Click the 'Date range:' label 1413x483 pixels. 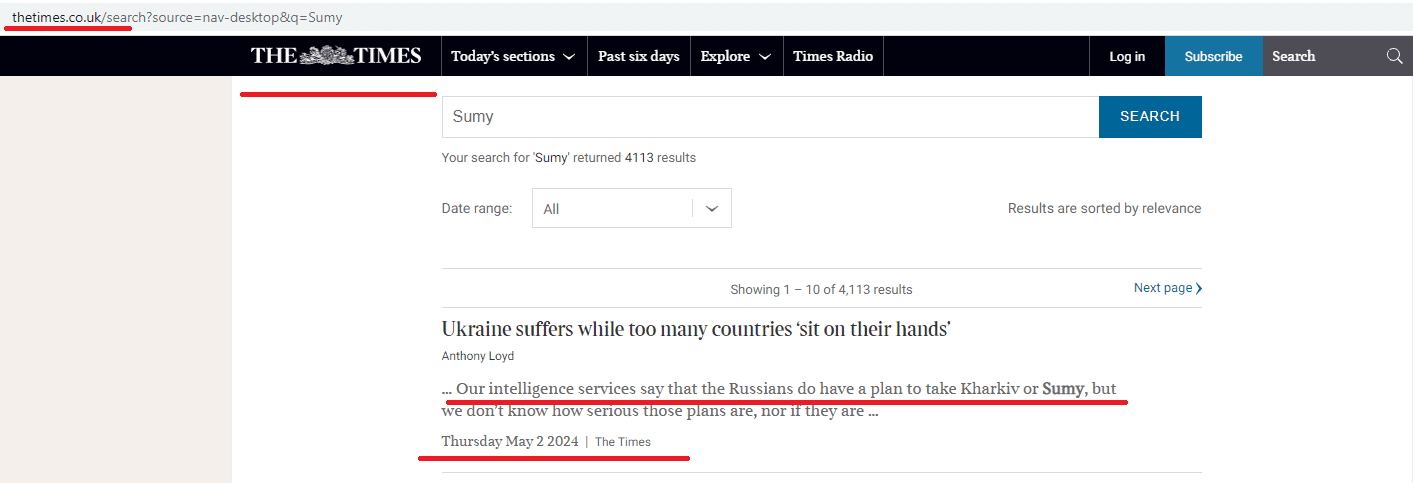pos(477,208)
